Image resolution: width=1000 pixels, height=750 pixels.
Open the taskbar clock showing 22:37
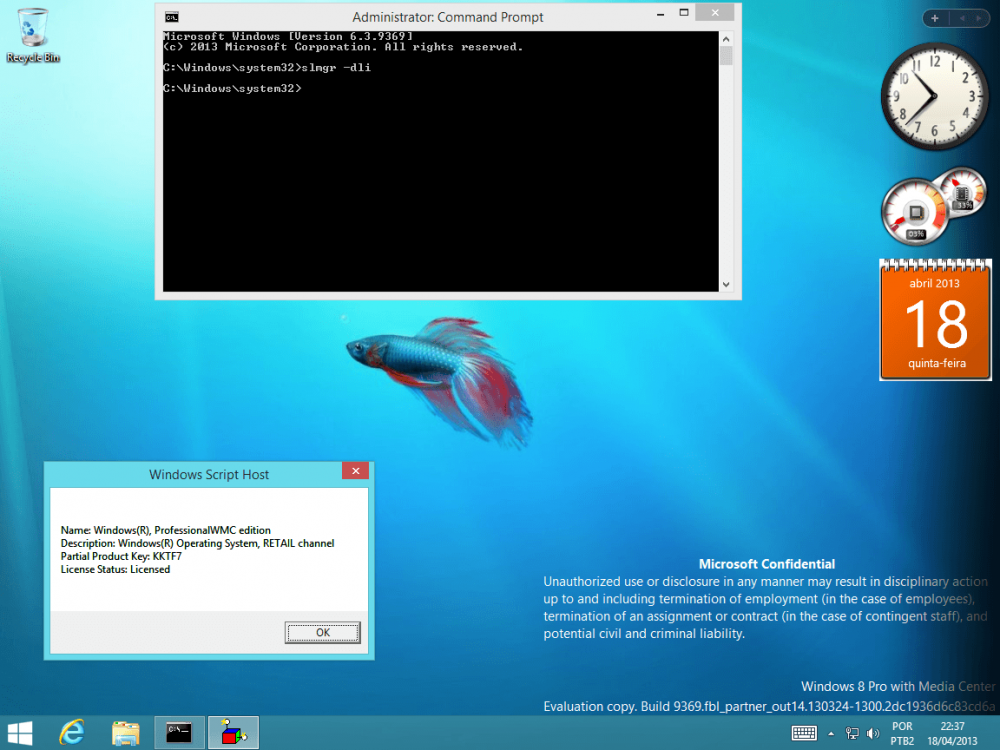click(952, 733)
